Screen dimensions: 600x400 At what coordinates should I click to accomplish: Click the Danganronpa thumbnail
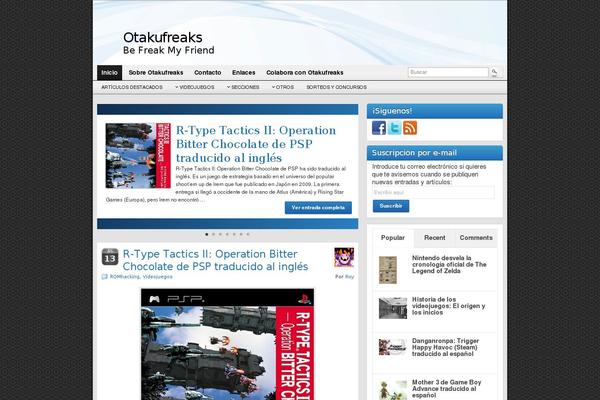pyautogui.click(x=393, y=347)
